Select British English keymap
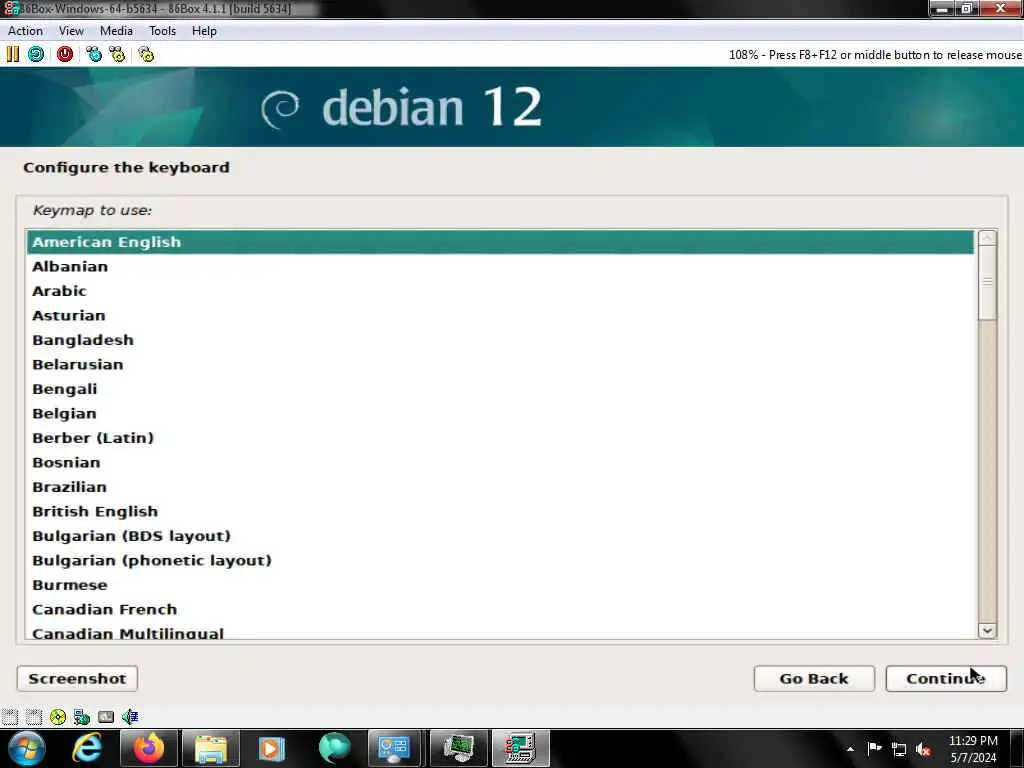The image size is (1024, 768). pos(500,511)
